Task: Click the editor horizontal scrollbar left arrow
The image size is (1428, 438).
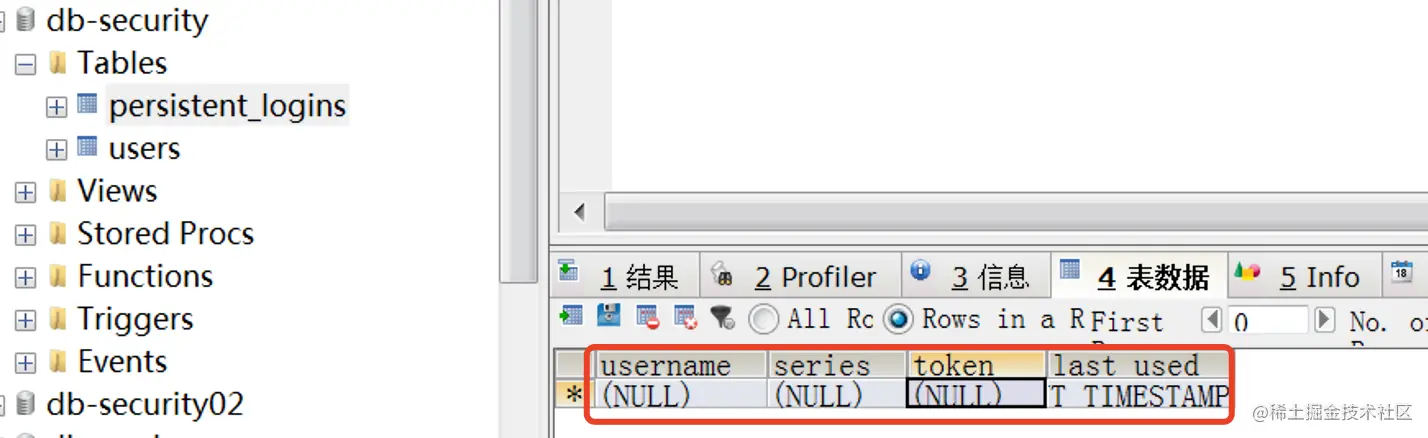Action: (579, 212)
